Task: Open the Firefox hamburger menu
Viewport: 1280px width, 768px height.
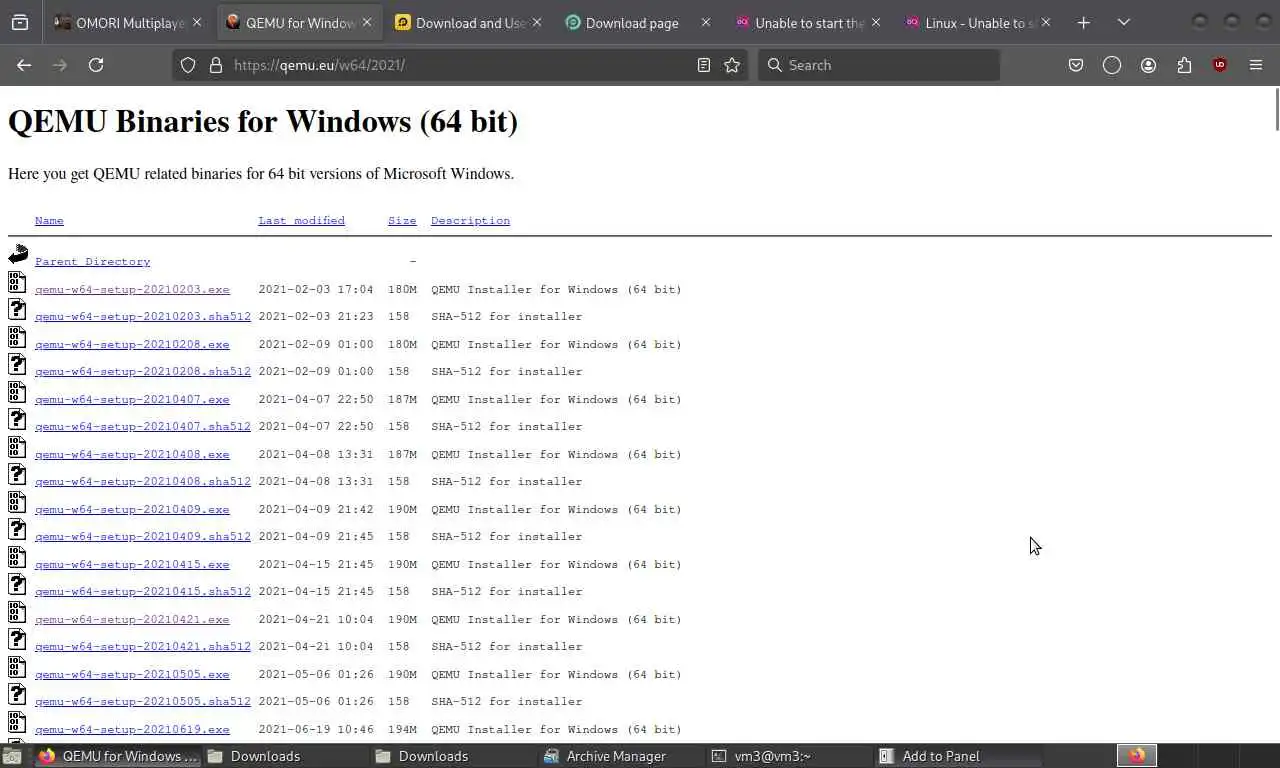Action: (x=1256, y=65)
